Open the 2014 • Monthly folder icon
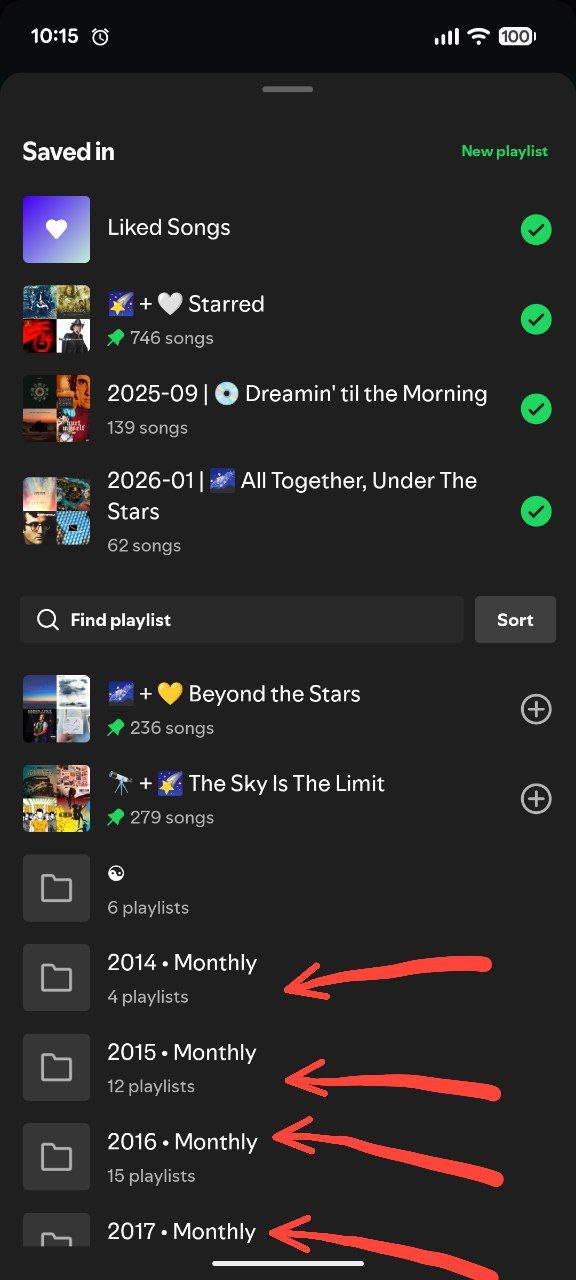The image size is (576, 1280). click(x=56, y=977)
